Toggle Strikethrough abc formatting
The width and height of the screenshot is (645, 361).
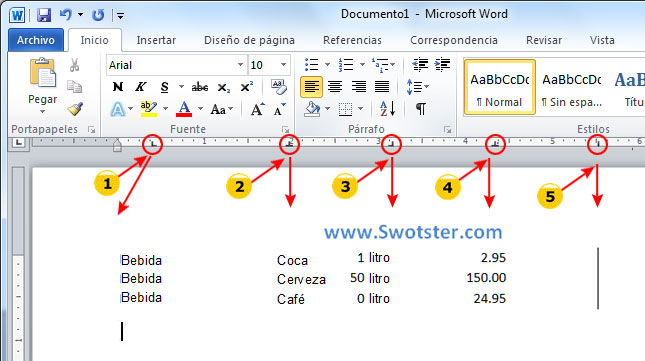pos(200,87)
